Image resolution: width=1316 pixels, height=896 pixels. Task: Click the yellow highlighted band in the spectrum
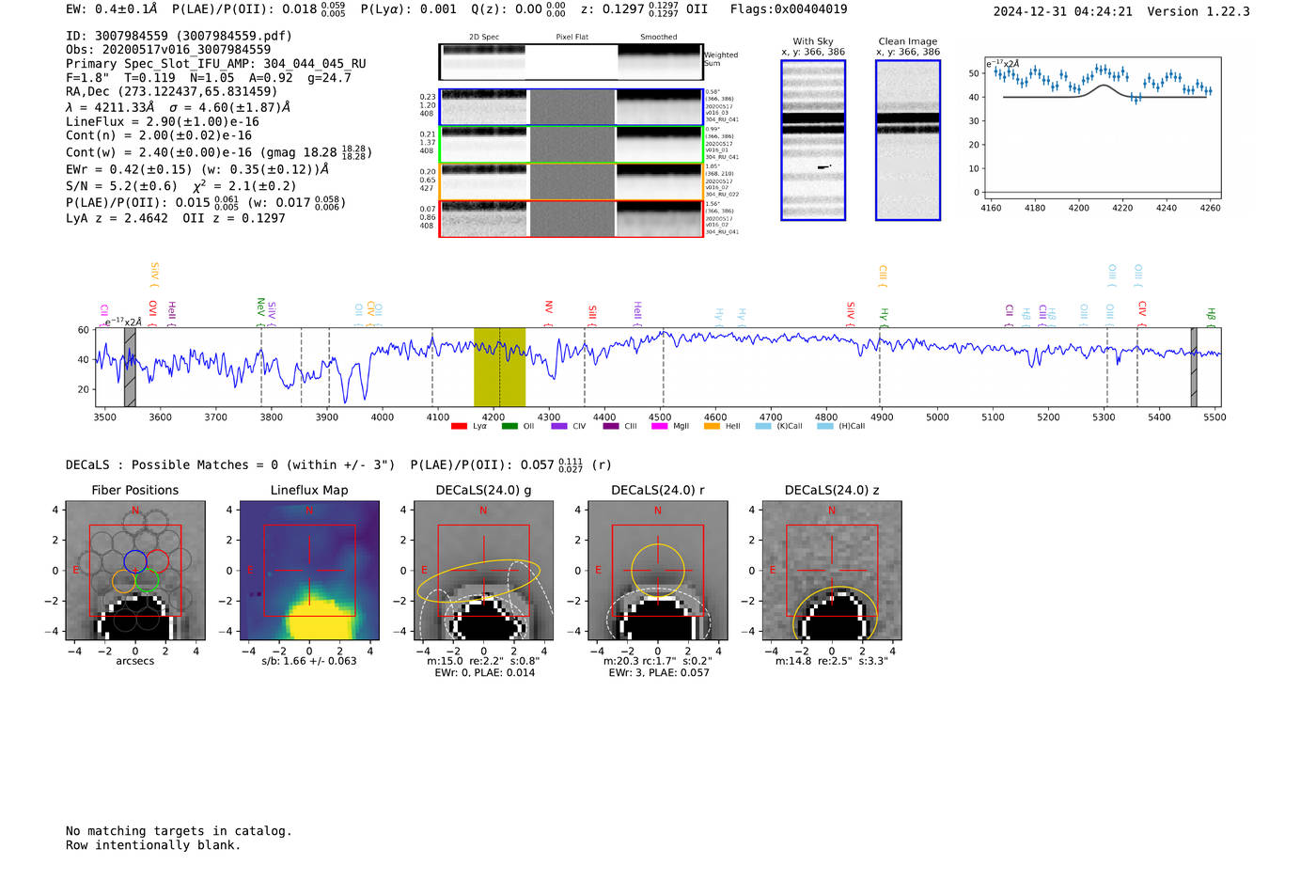499,367
